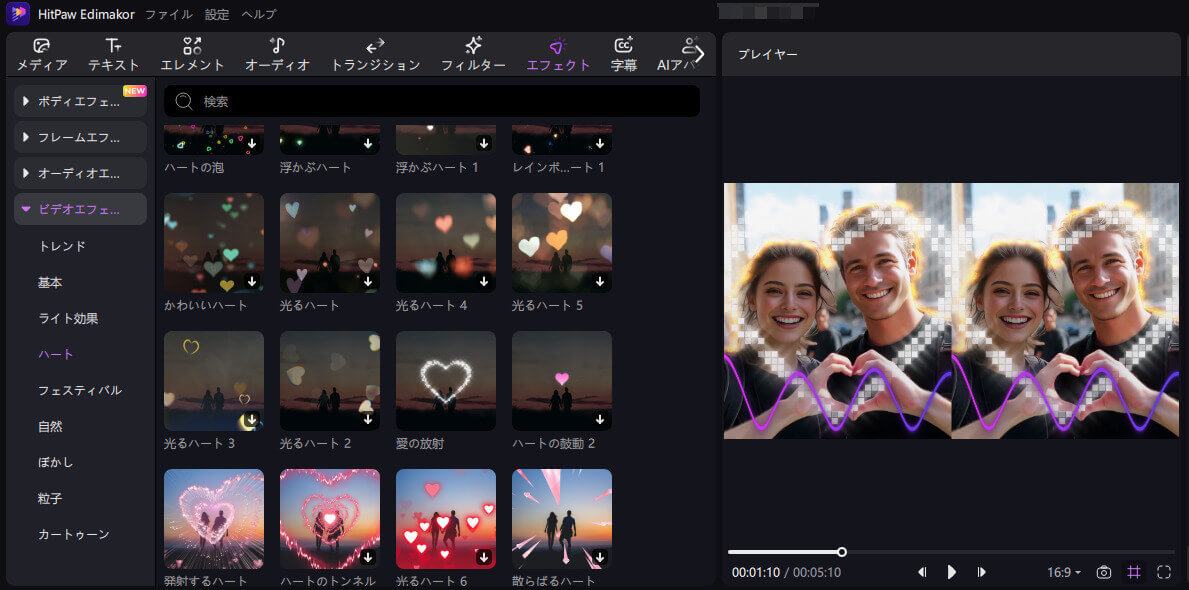Step forward one frame in player
The width and height of the screenshot is (1189, 590).
981,572
